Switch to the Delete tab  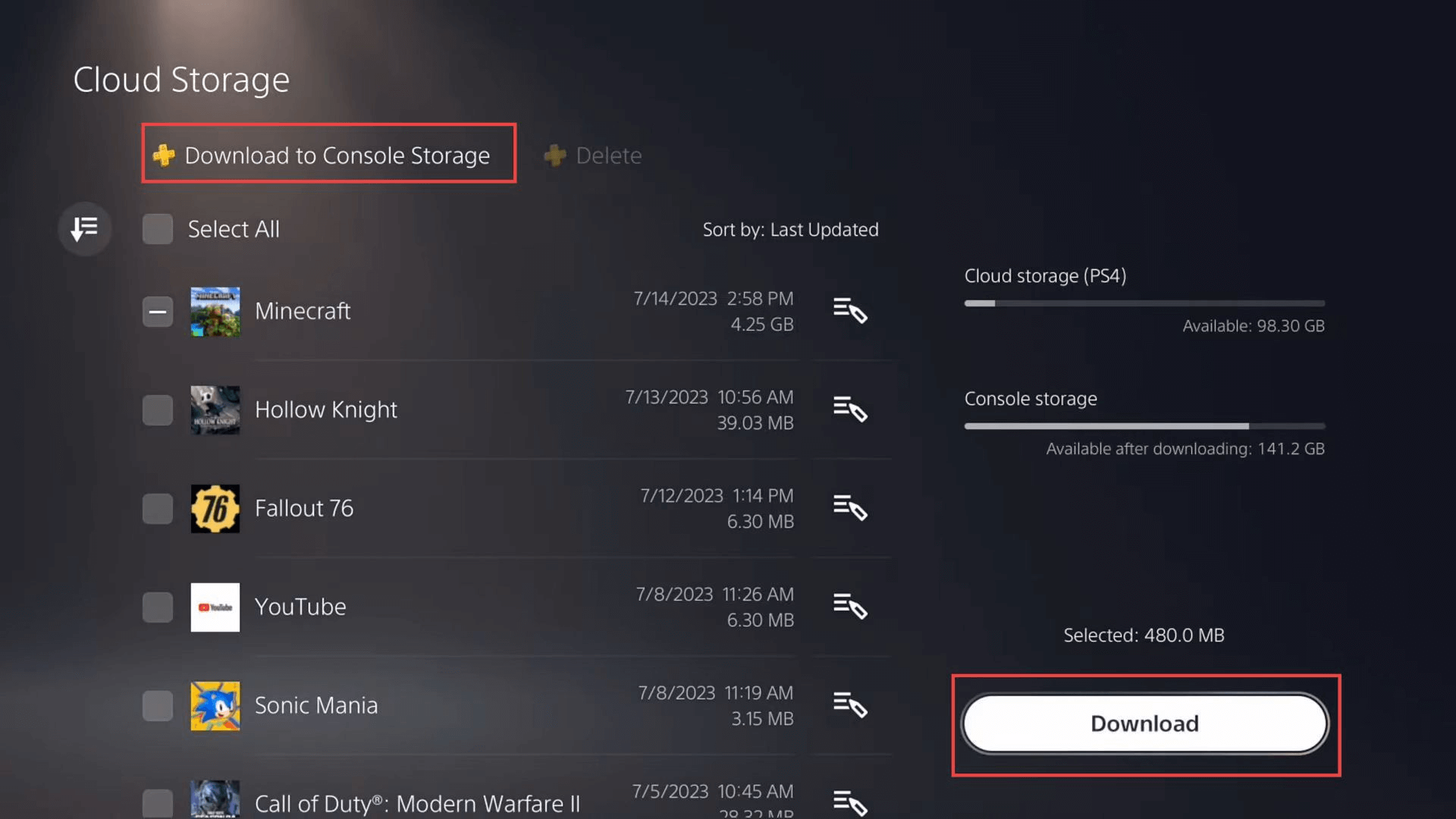608,155
